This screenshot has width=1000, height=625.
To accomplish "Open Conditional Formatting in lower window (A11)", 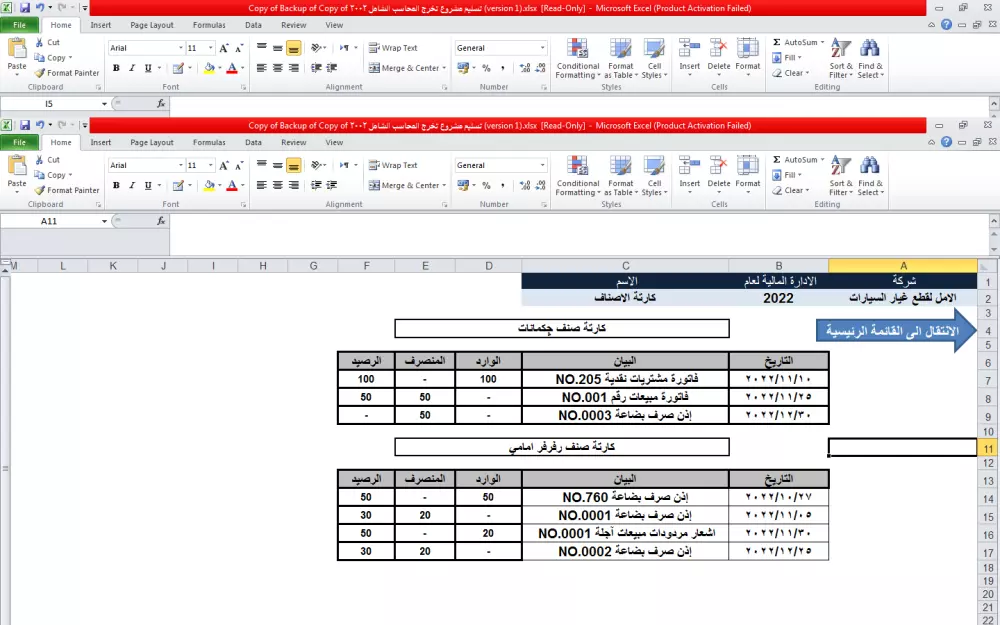I will pyautogui.click(x=578, y=175).
